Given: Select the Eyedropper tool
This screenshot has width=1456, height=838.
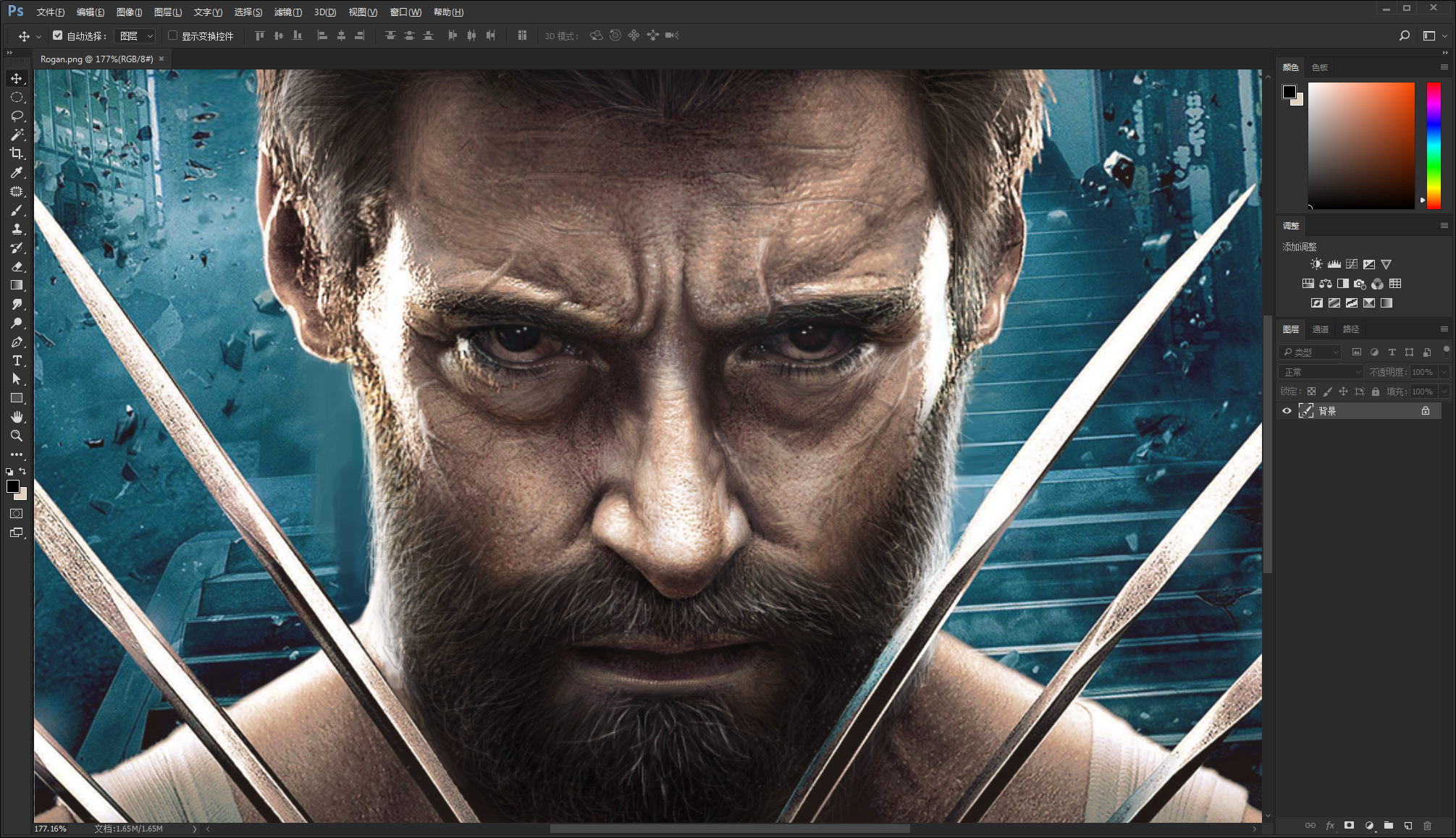Looking at the screenshot, I should [17, 172].
